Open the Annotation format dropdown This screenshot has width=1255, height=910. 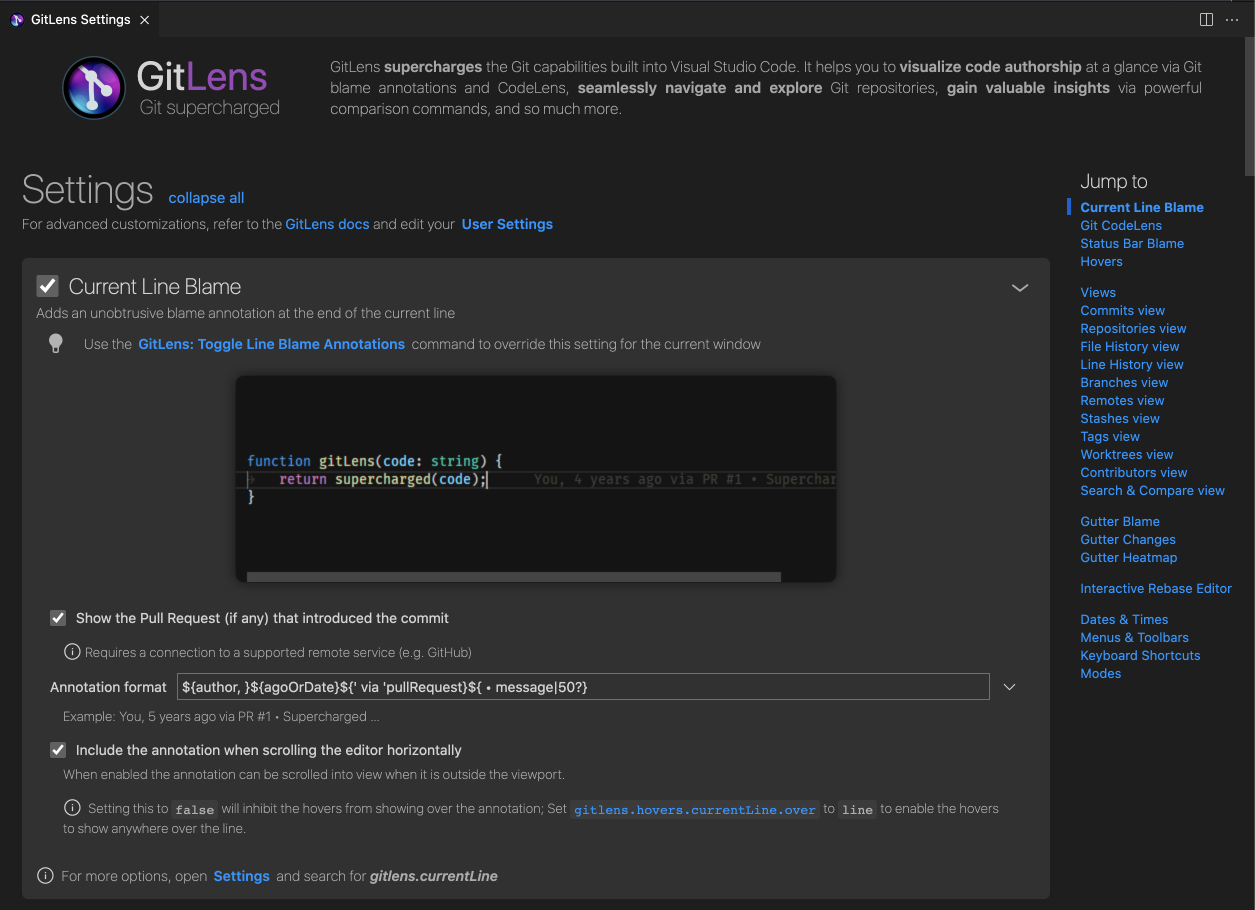click(x=1009, y=687)
